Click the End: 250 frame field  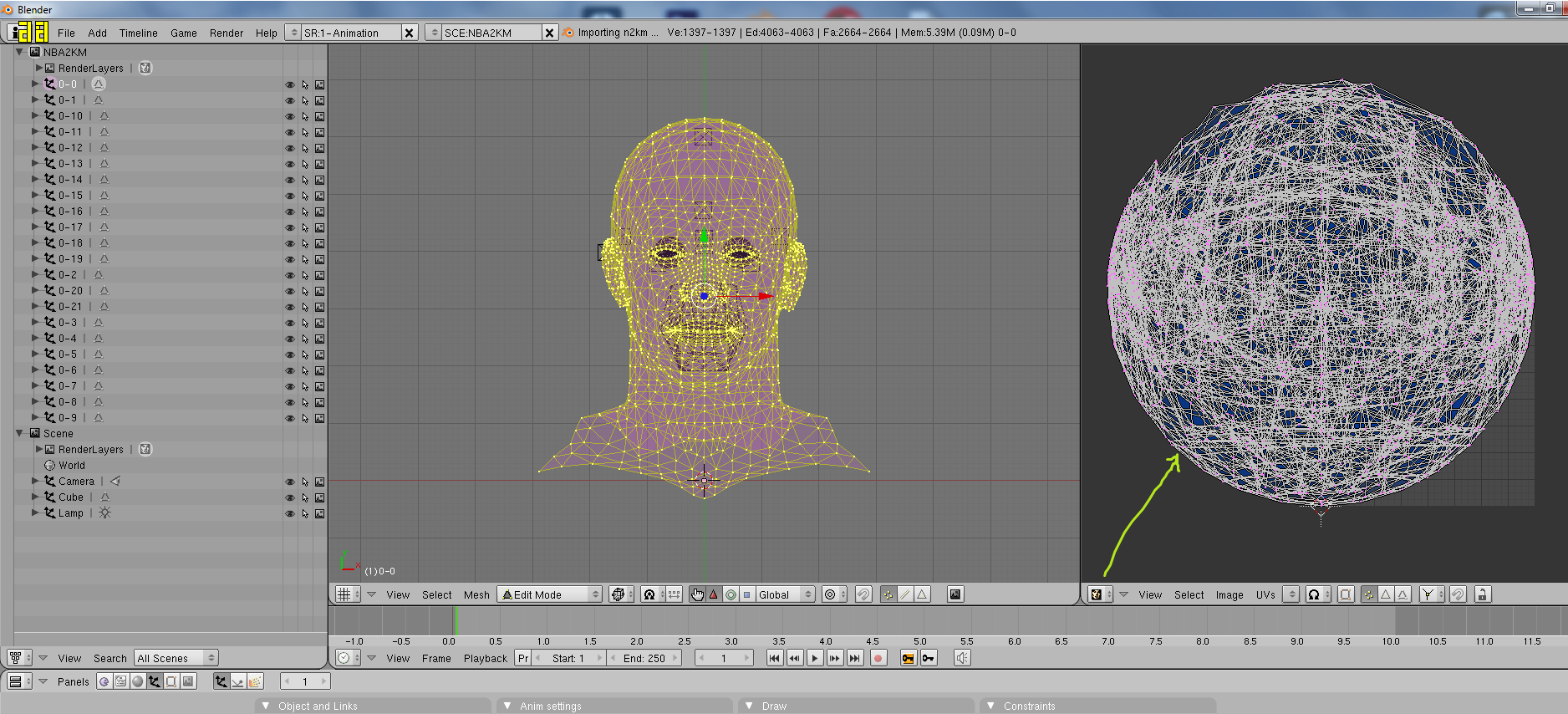644,658
